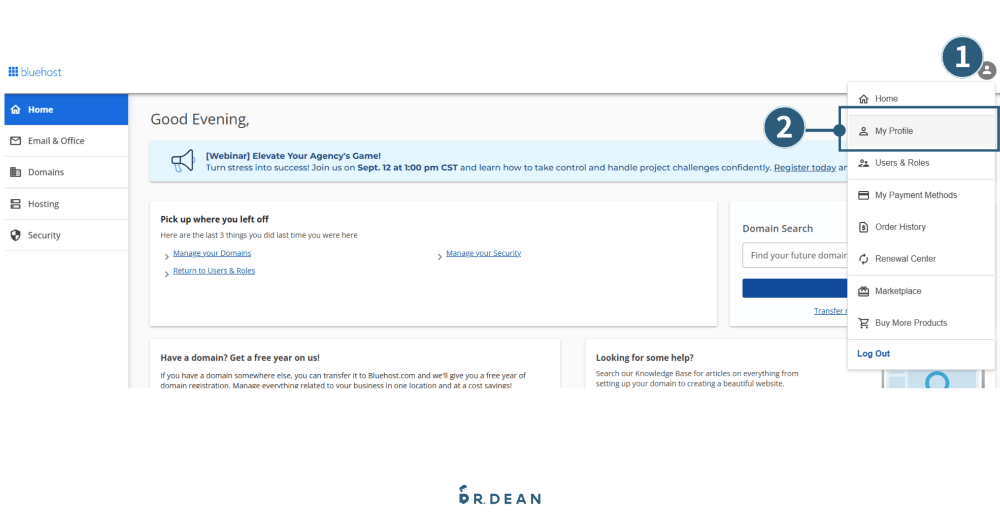Click the Renewal Center refresh icon
The image size is (1000, 521).
(x=864, y=259)
